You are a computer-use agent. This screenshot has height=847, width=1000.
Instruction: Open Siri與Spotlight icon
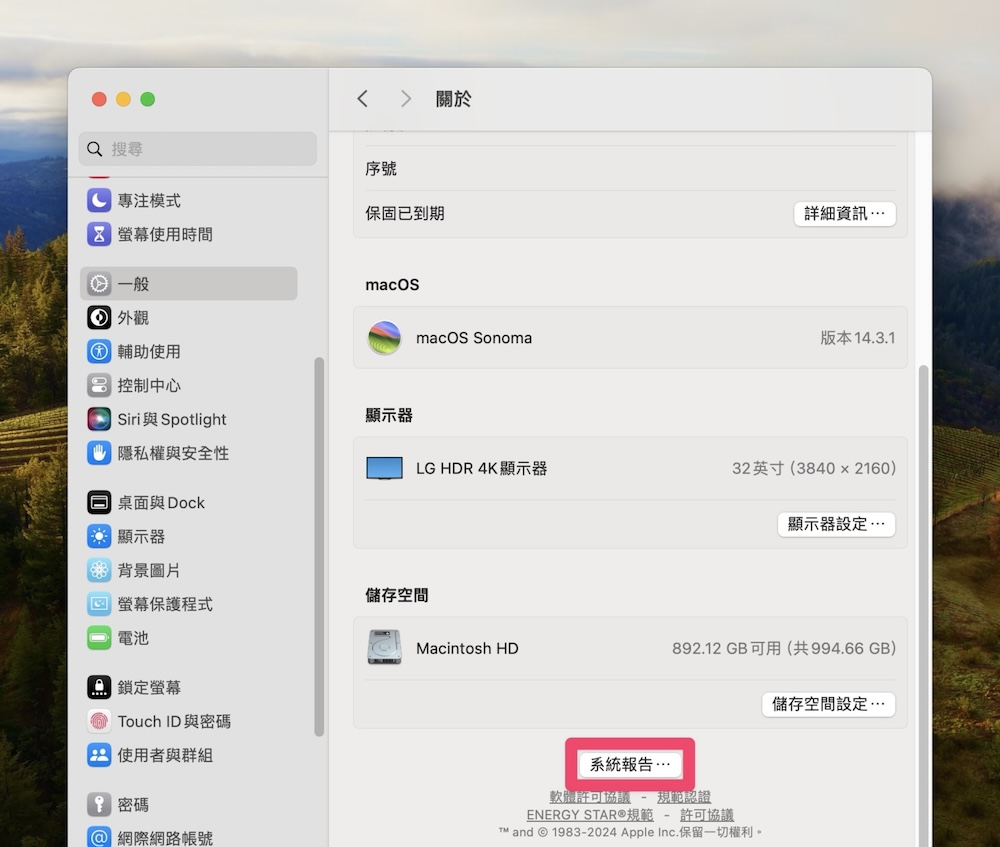click(x=99, y=419)
